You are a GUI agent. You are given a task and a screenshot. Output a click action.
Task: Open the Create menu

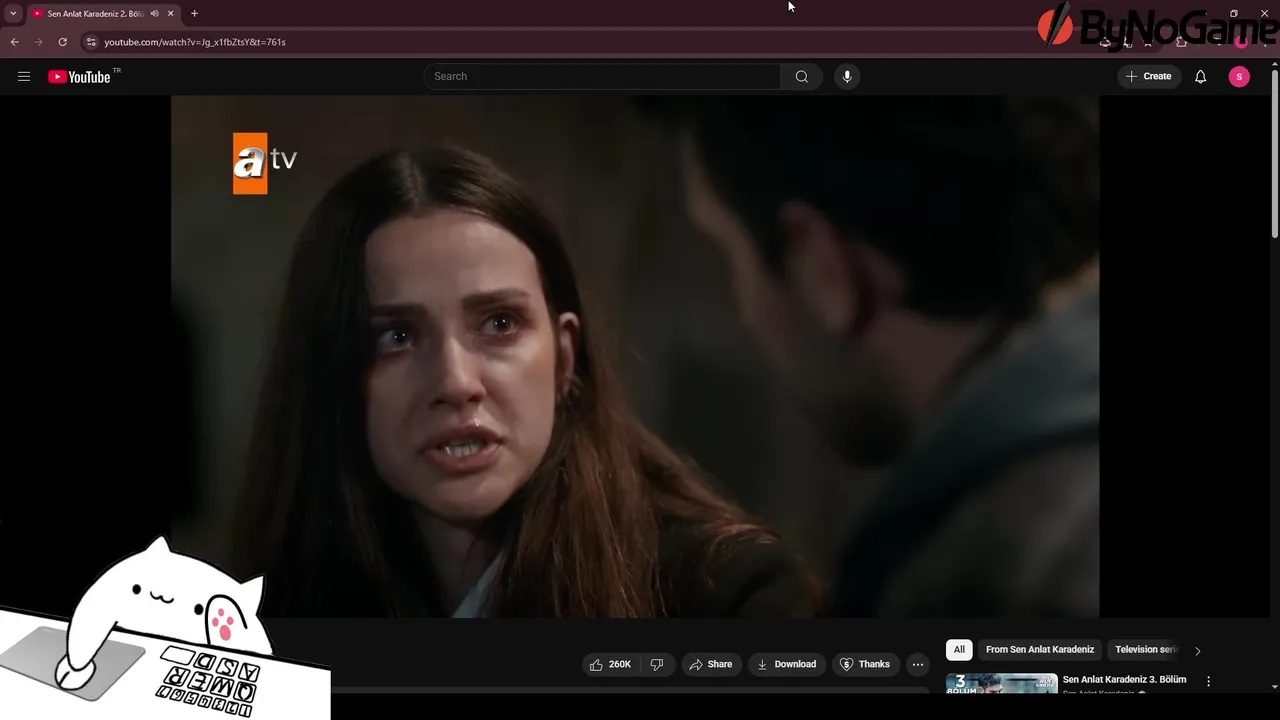pos(1148,77)
